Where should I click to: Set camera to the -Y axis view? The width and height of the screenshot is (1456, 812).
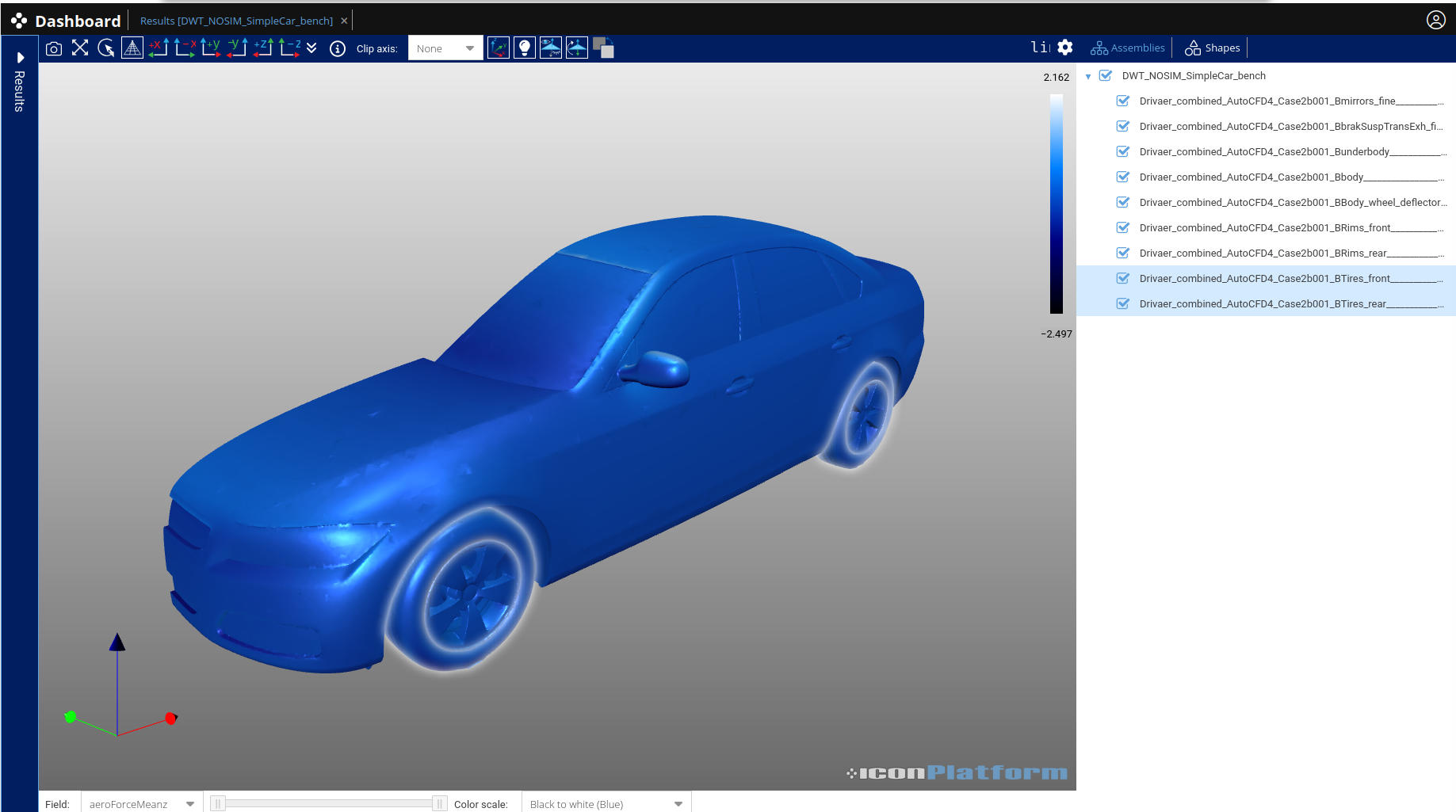(237, 48)
